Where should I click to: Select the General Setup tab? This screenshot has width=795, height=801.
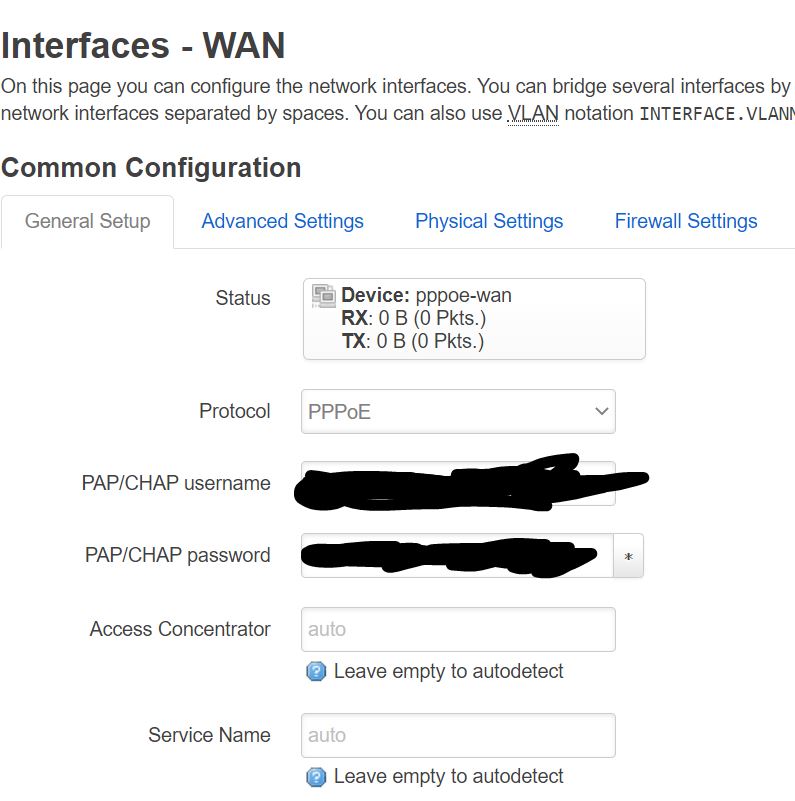(88, 221)
